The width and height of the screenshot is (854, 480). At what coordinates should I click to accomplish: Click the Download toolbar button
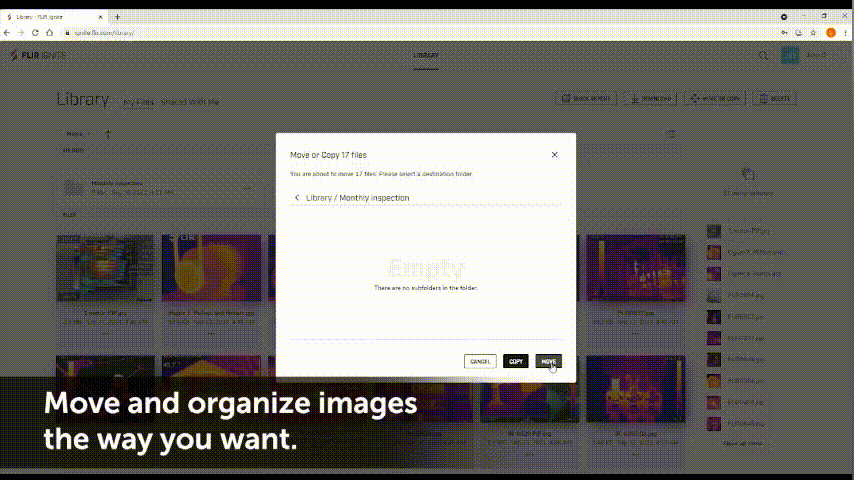(x=649, y=99)
